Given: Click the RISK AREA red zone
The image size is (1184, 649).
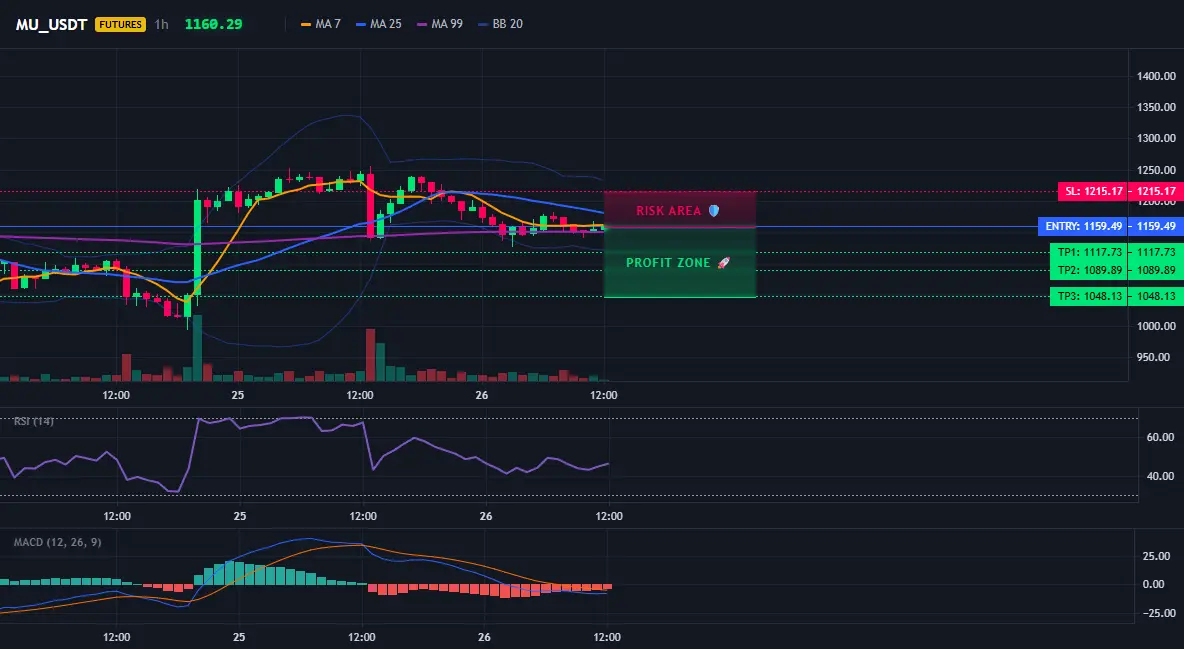Looking at the screenshot, I should [x=680, y=209].
